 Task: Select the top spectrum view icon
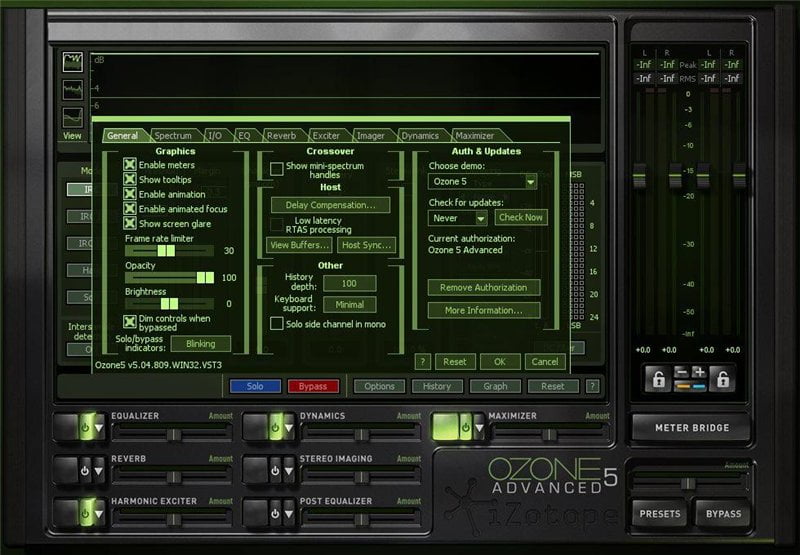[72, 62]
